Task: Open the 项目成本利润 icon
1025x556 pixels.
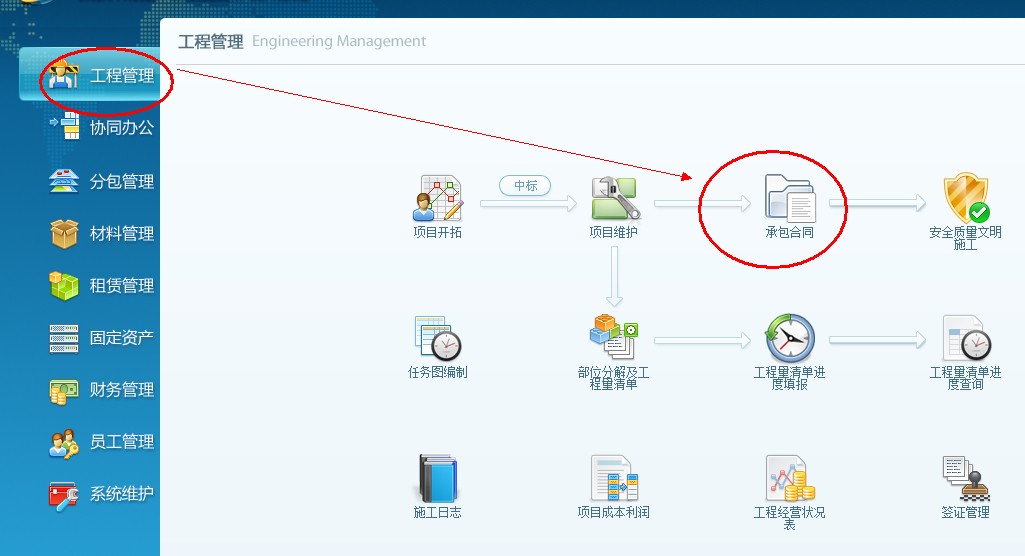Action: 614,479
